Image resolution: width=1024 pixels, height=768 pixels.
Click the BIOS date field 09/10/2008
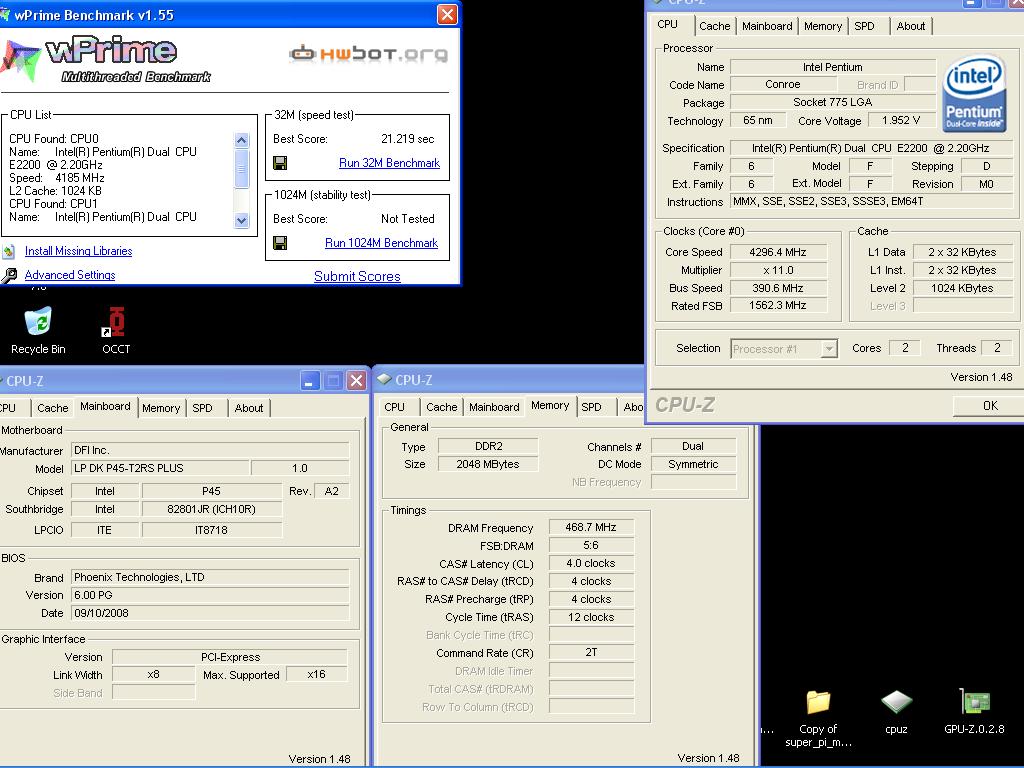(x=210, y=613)
